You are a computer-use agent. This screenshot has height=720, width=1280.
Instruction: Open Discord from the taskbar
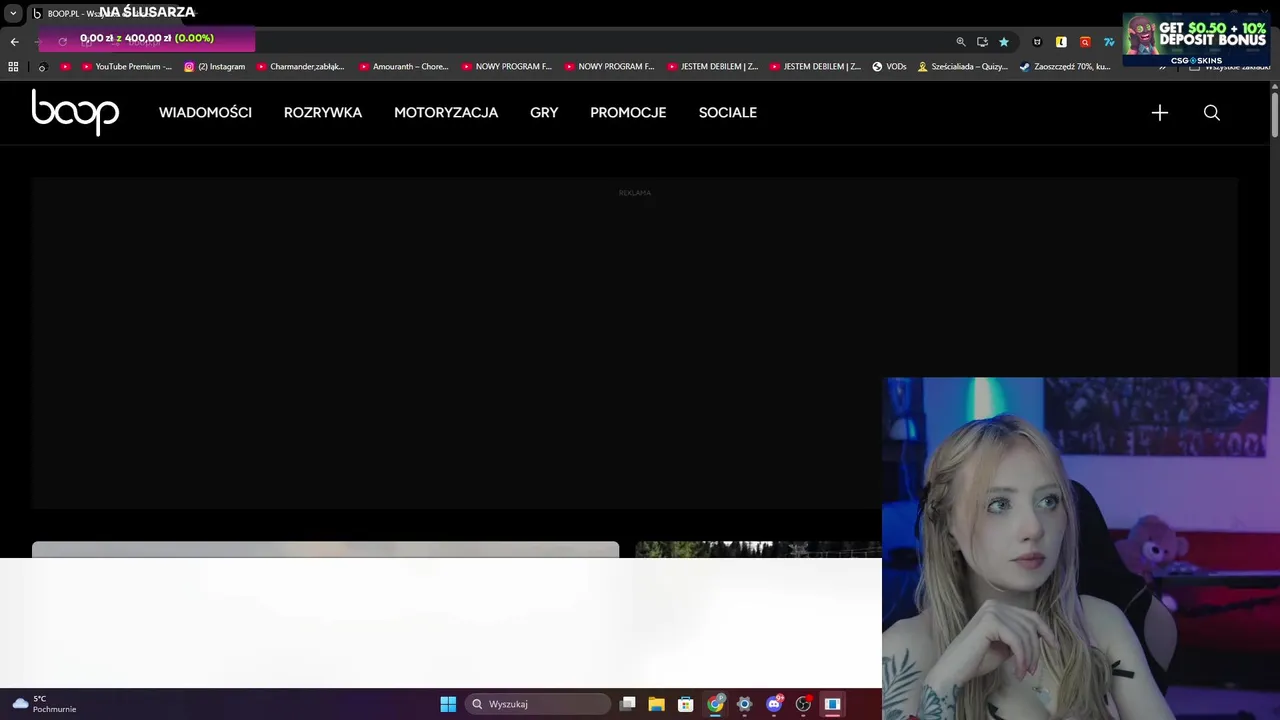tap(774, 704)
